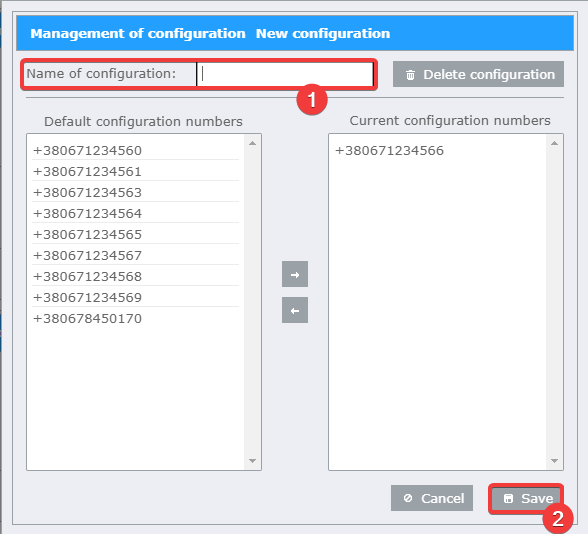
Task: Click the trash icon on Delete configuration
Action: (410, 75)
